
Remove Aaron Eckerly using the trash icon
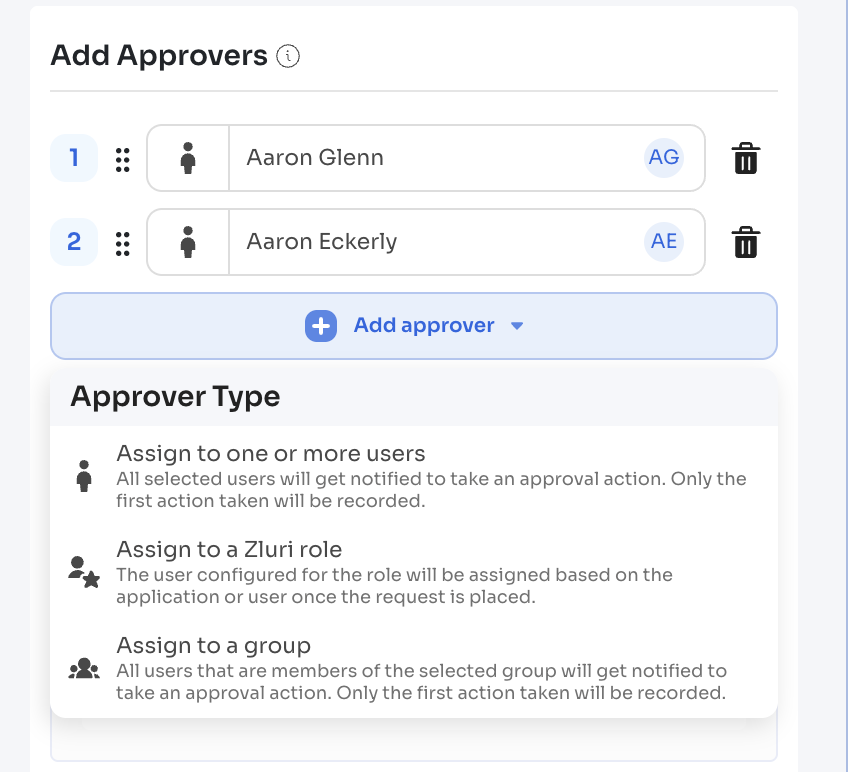click(746, 242)
